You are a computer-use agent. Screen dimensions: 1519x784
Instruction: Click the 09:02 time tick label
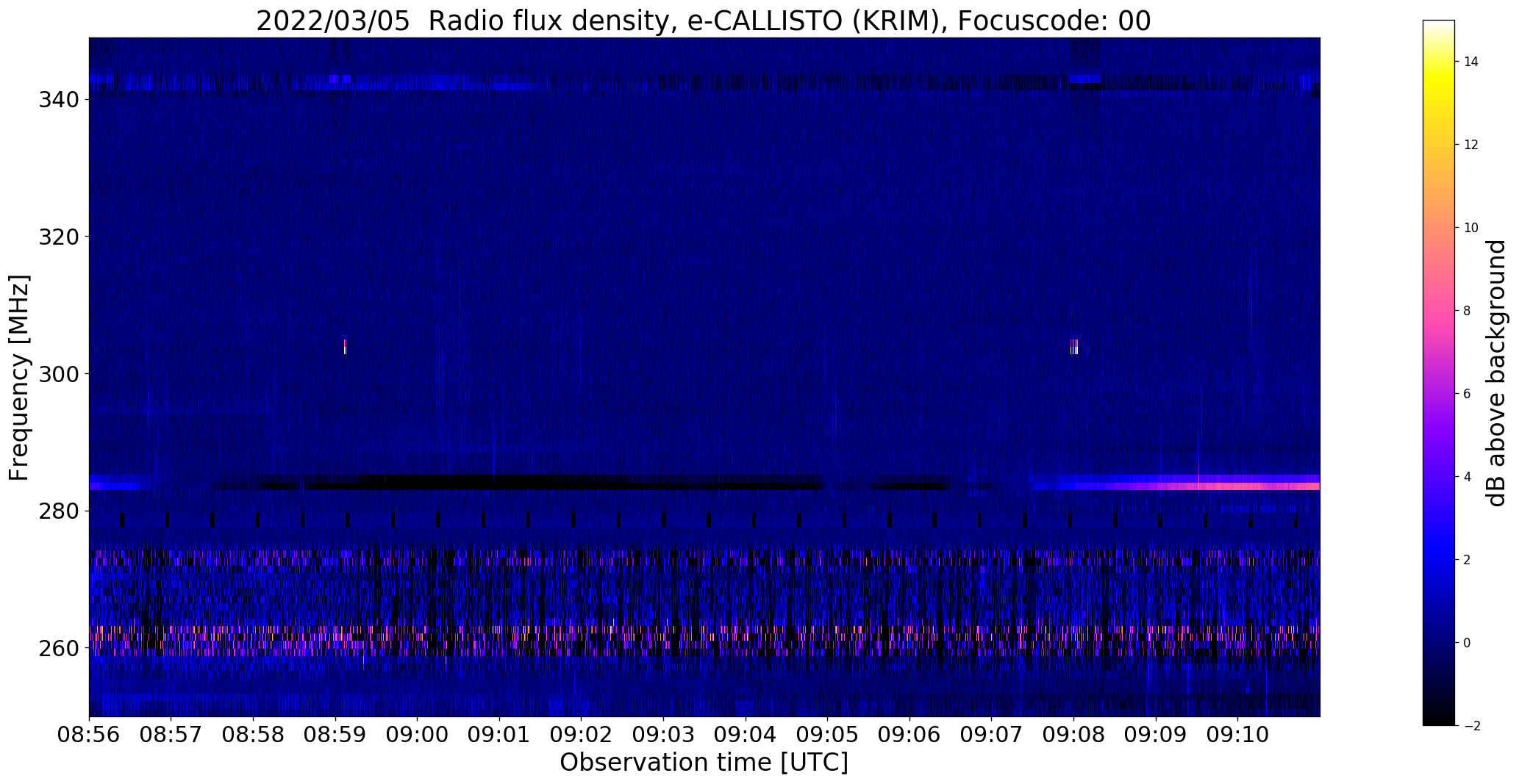point(582,735)
